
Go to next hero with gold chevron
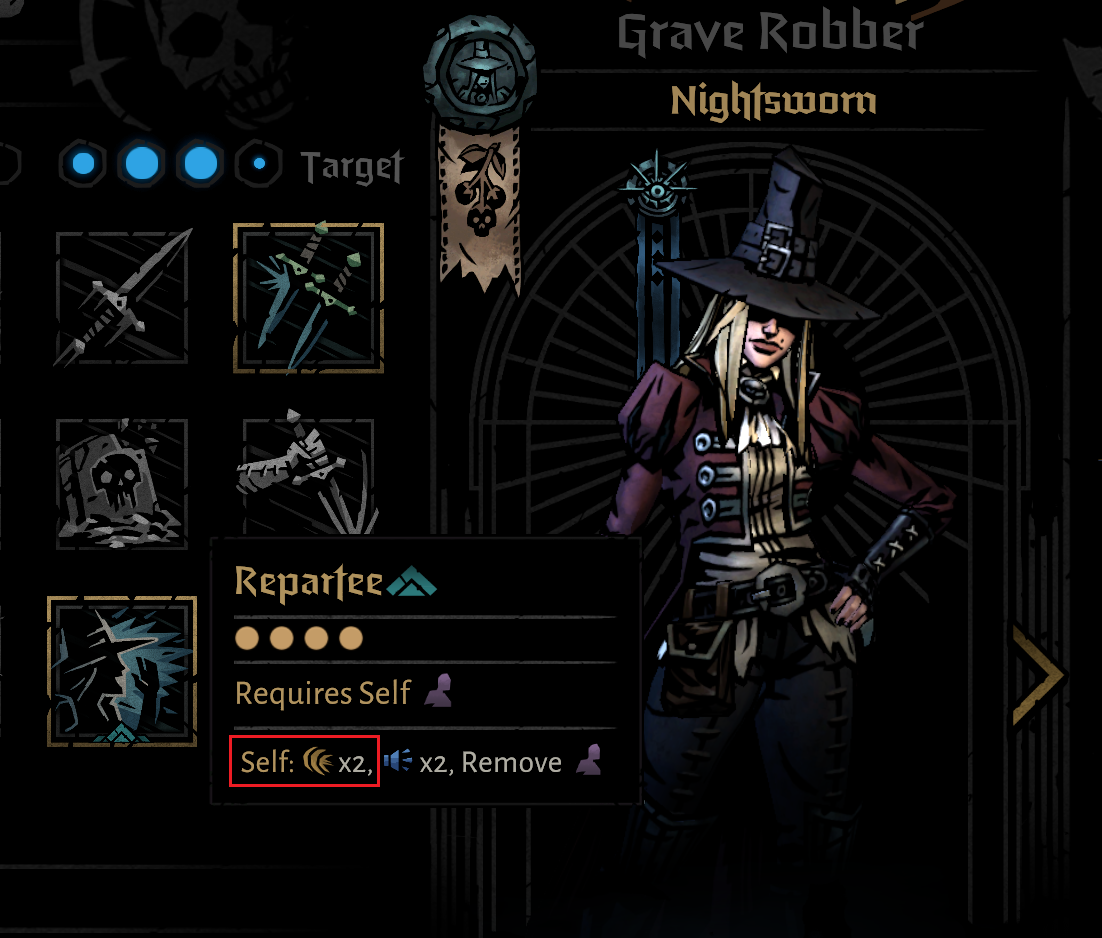pos(1039,673)
